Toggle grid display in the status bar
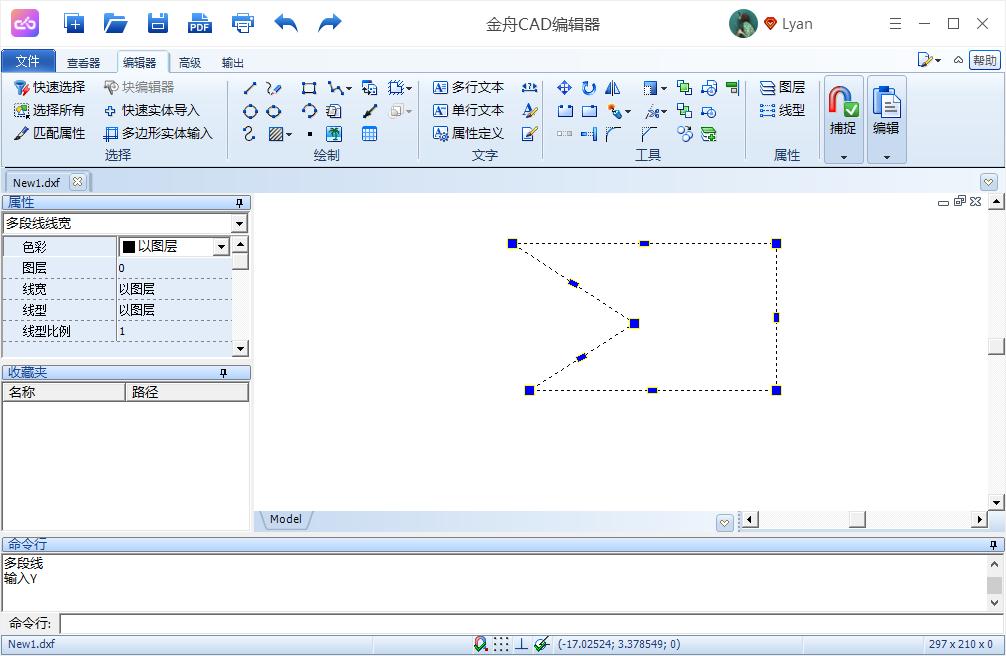Viewport: 1006px width, 656px height. [x=501, y=644]
